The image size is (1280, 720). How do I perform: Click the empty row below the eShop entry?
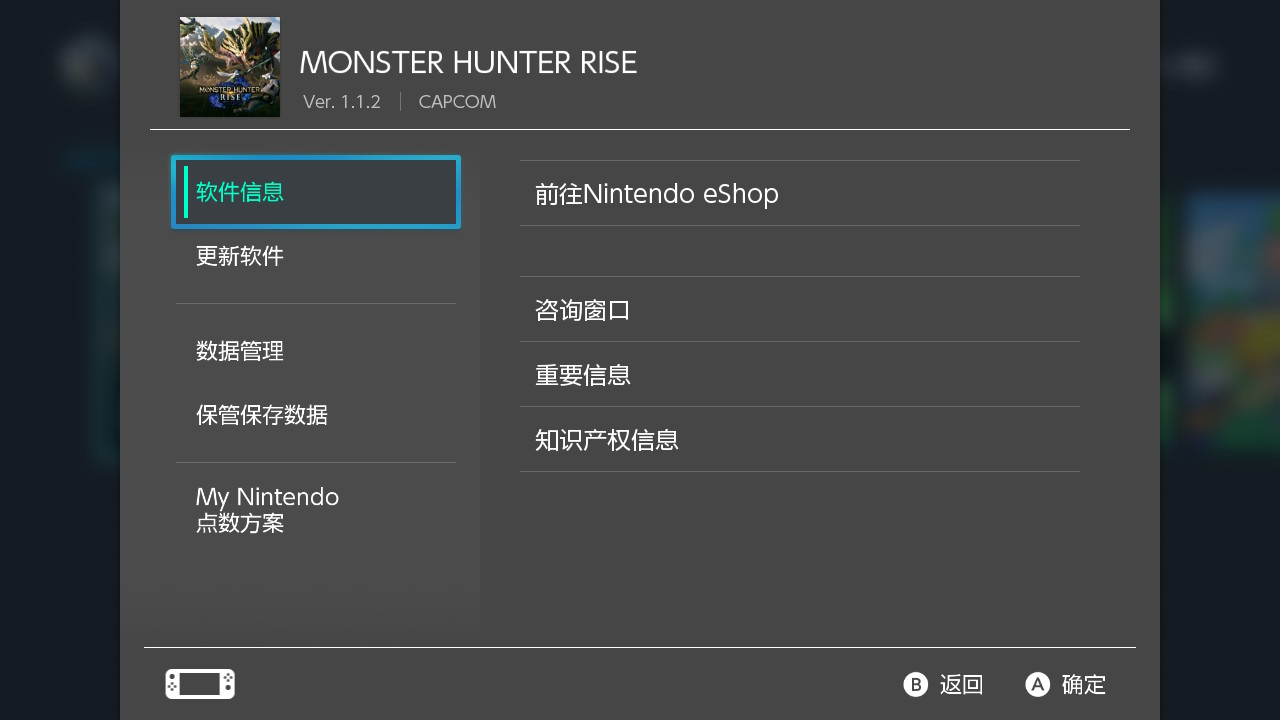(x=800, y=251)
